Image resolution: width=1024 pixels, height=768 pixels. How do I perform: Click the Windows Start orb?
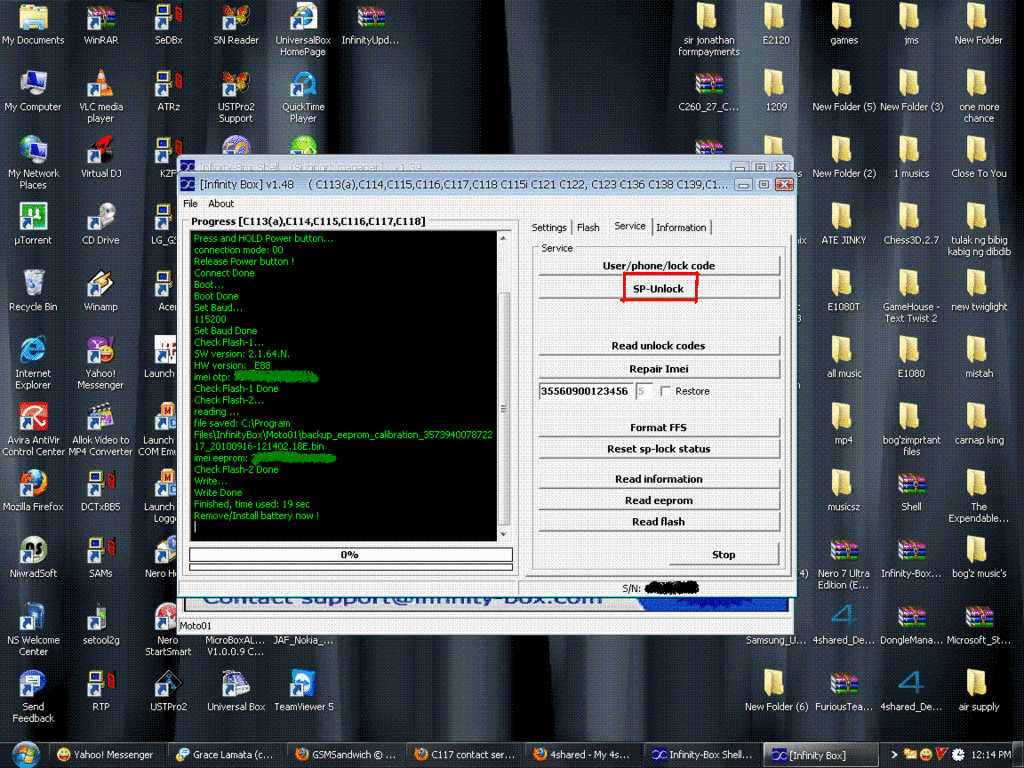[x=24, y=753]
